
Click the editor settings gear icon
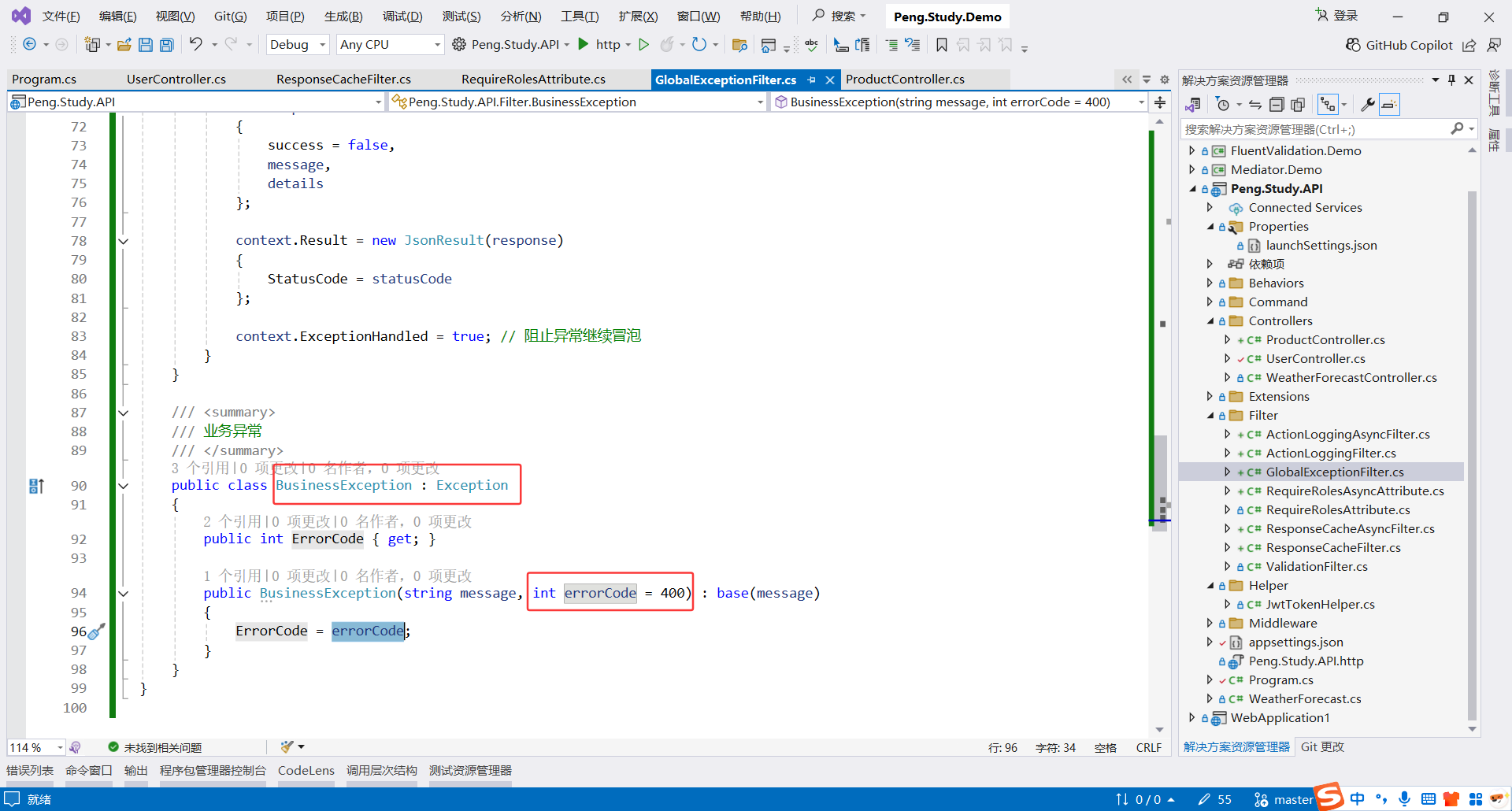[x=1165, y=80]
